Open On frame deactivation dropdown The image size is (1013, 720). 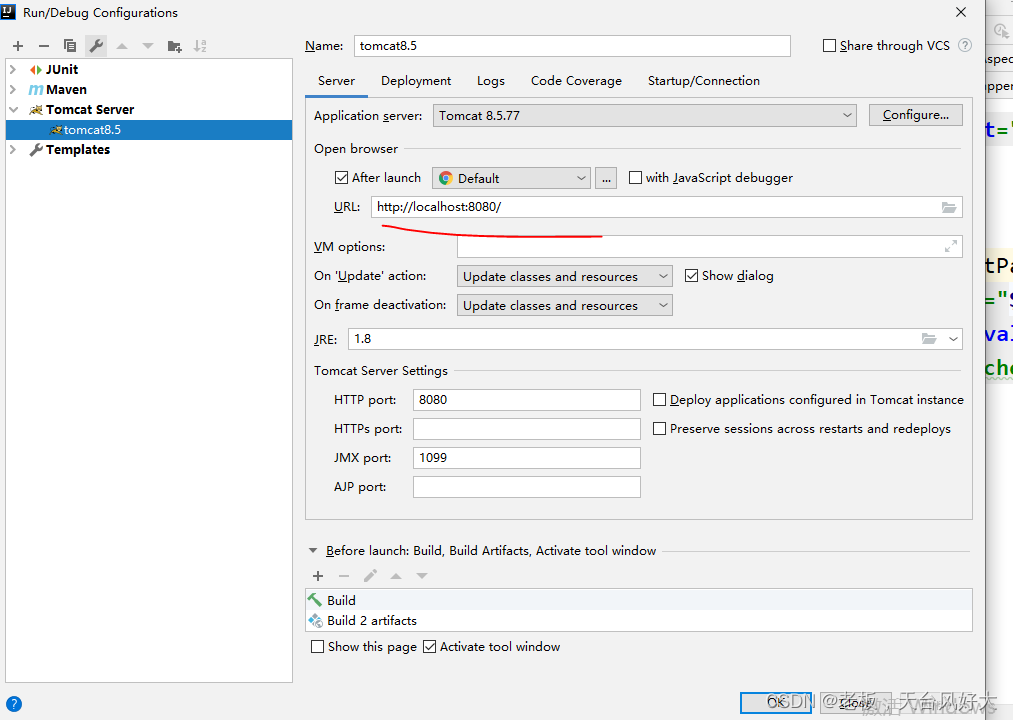tap(565, 306)
